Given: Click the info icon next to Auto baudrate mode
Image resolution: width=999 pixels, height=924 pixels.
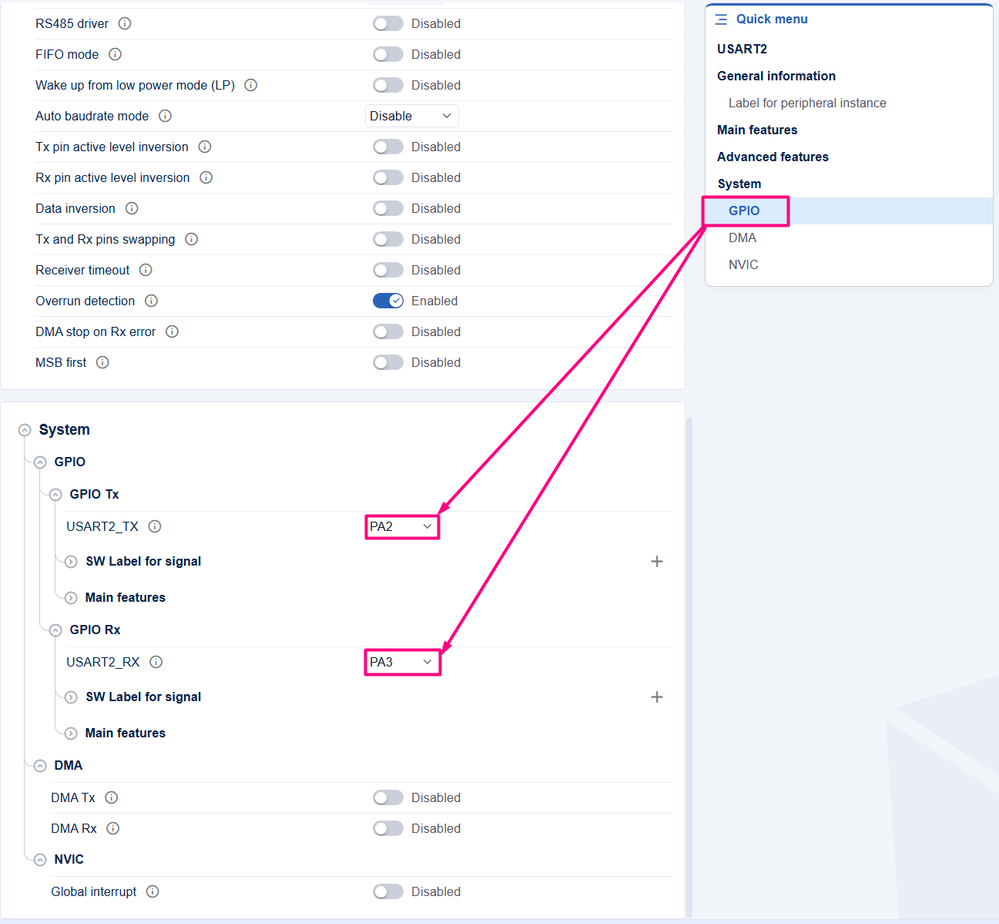Looking at the screenshot, I should [165, 116].
